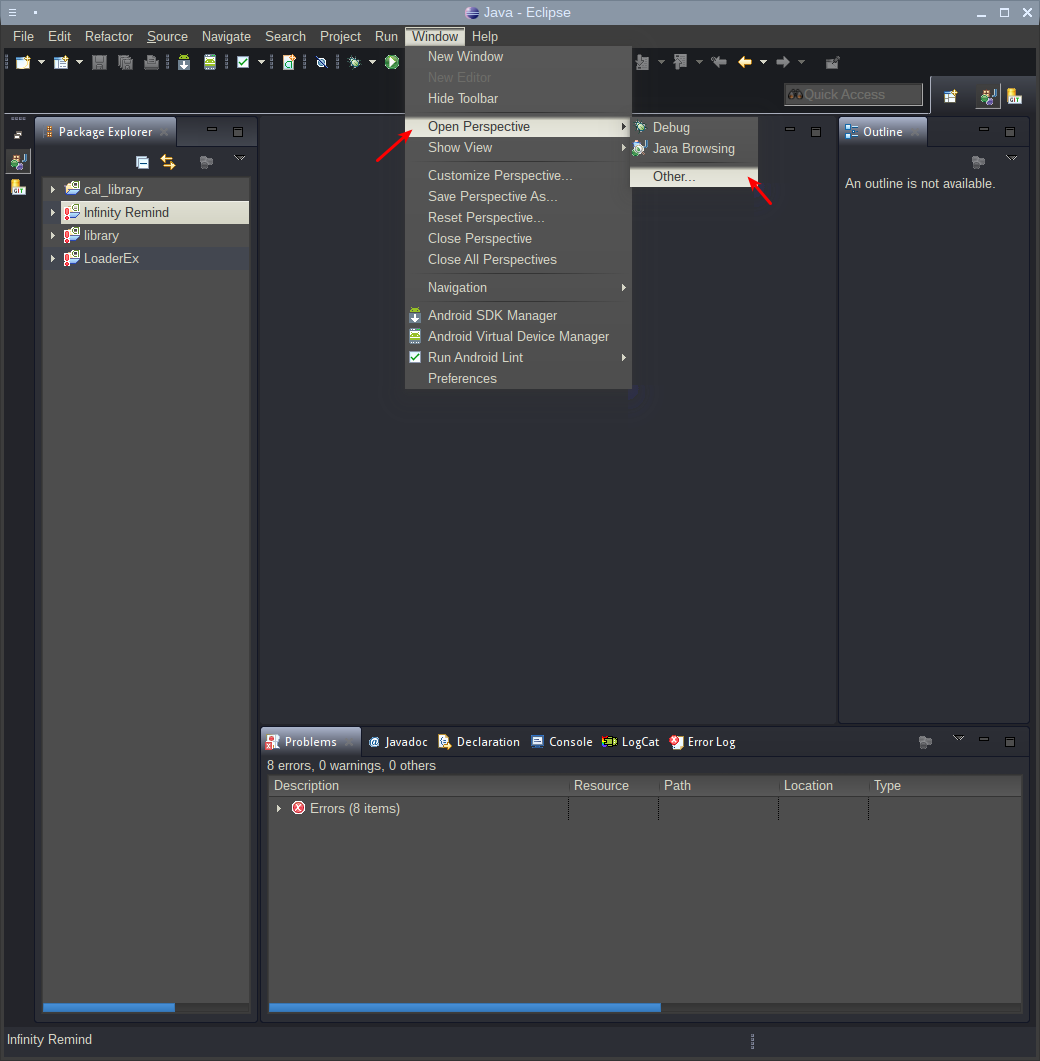This screenshot has width=1040, height=1061.
Task: Click the Focus icon in Outline toolbar
Action: 978,162
